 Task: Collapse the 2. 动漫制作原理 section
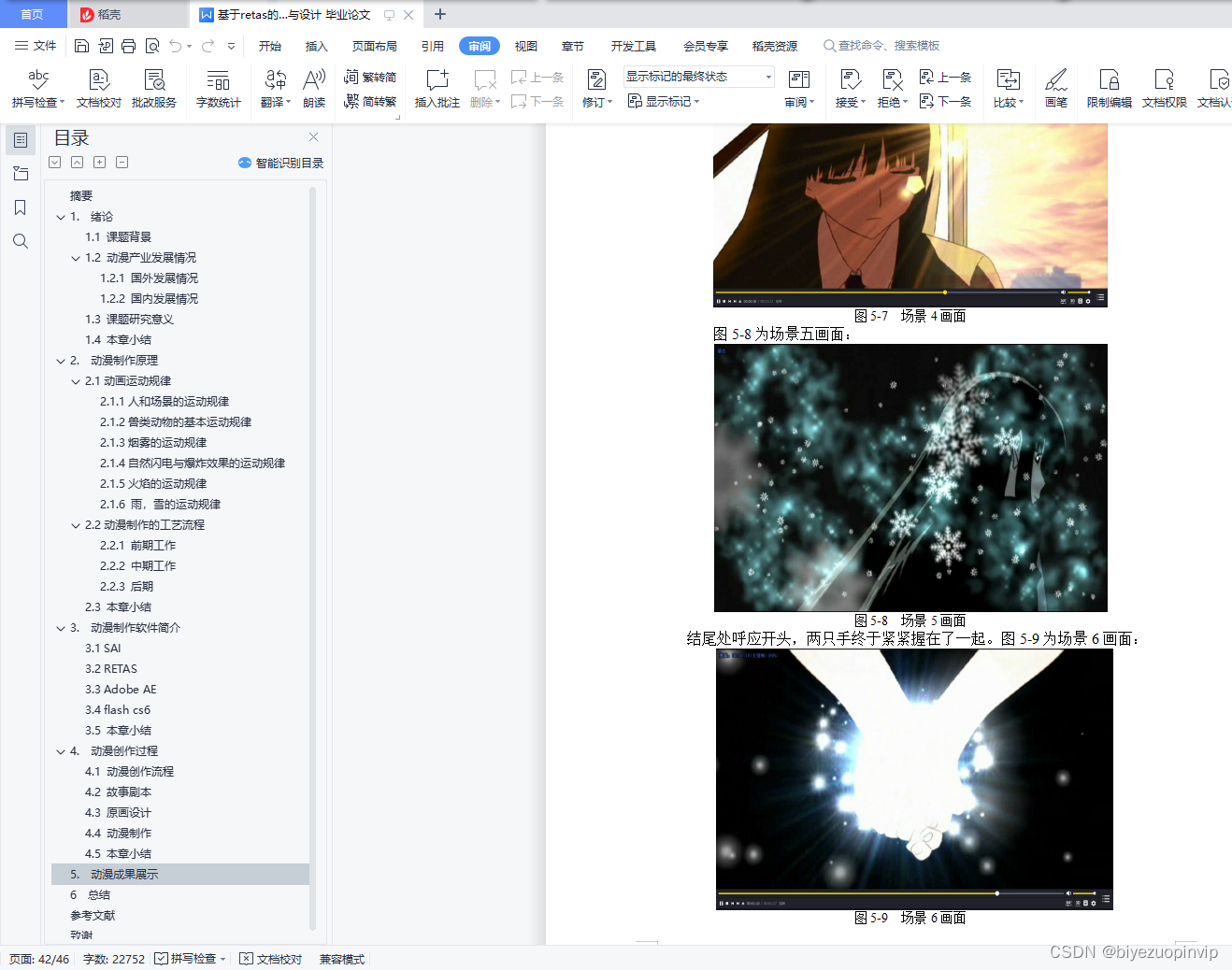pyautogui.click(x=61, y=361)
